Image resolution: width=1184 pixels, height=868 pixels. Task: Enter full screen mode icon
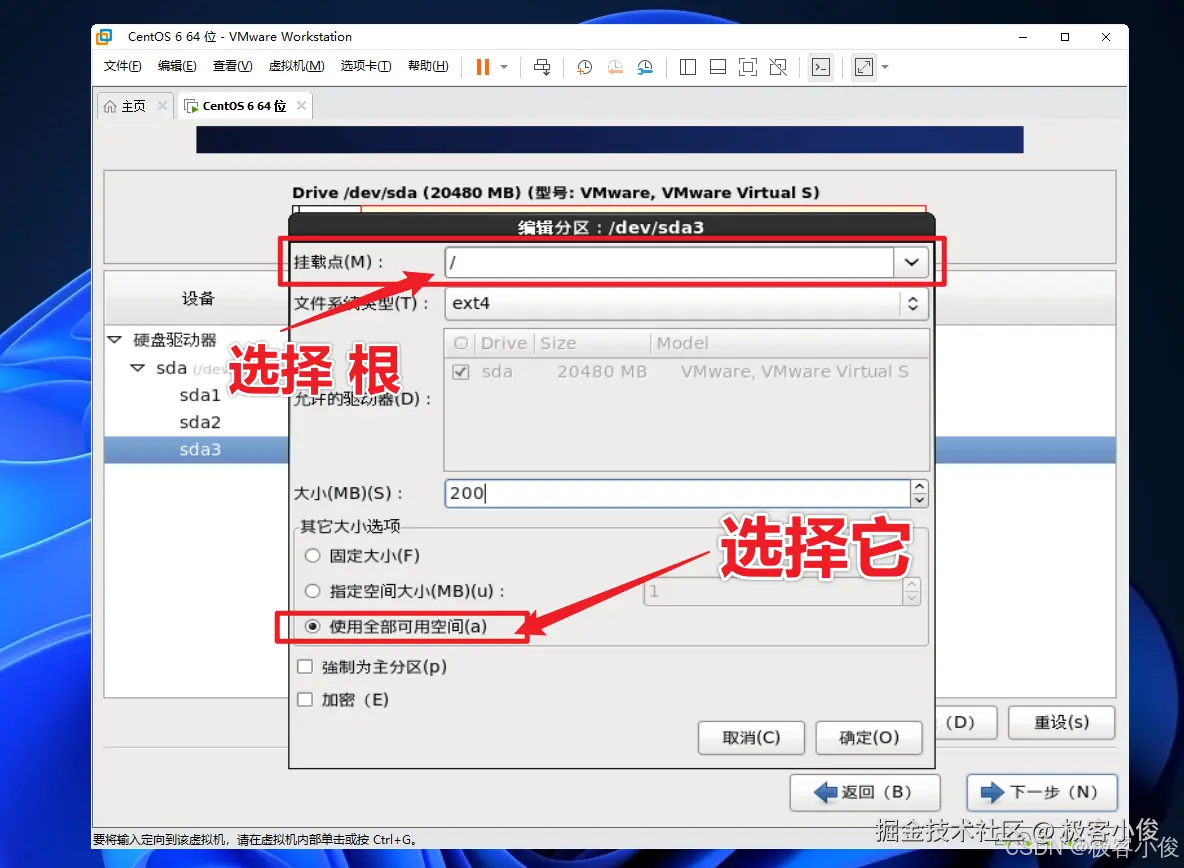748,67
